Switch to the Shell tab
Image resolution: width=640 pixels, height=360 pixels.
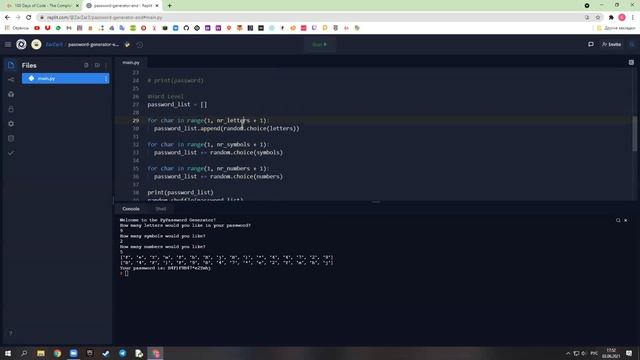[161, 209]
